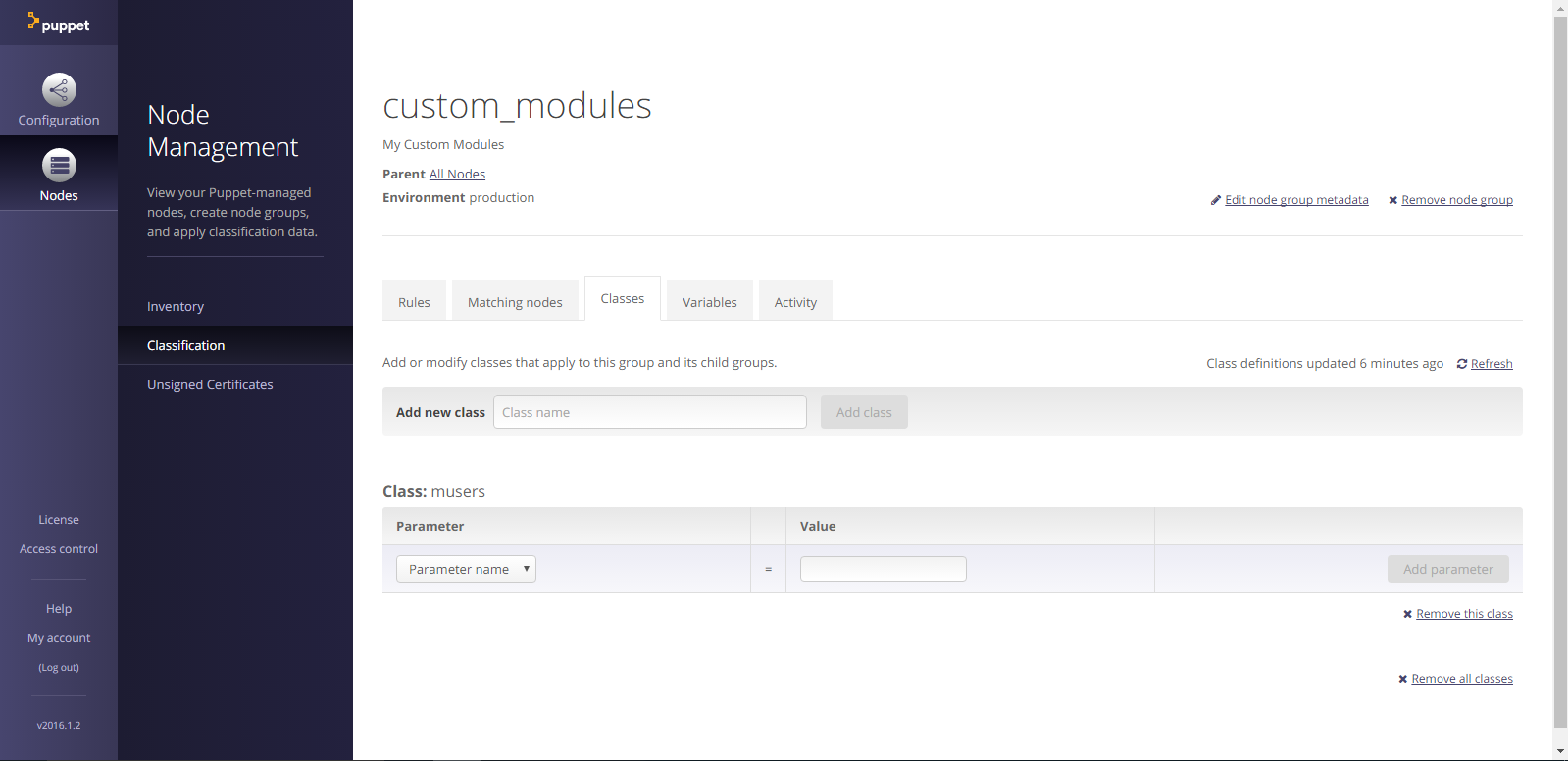Select Classification menu item
This screenshot has height=761, width=1568.
[x=235, y=345]
